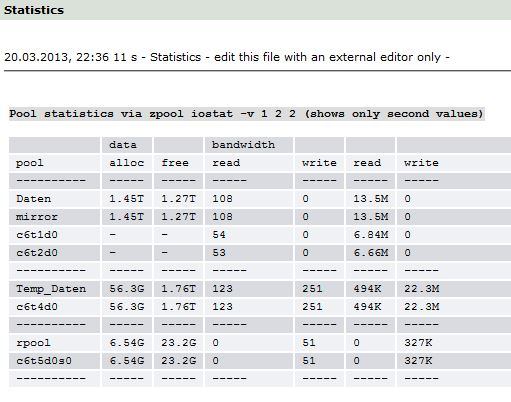Click 6.54G alloc in c6t5d0s0 row
Image resolution: width=511 pixels, height=402 pixels.
[x=127, y=361]
